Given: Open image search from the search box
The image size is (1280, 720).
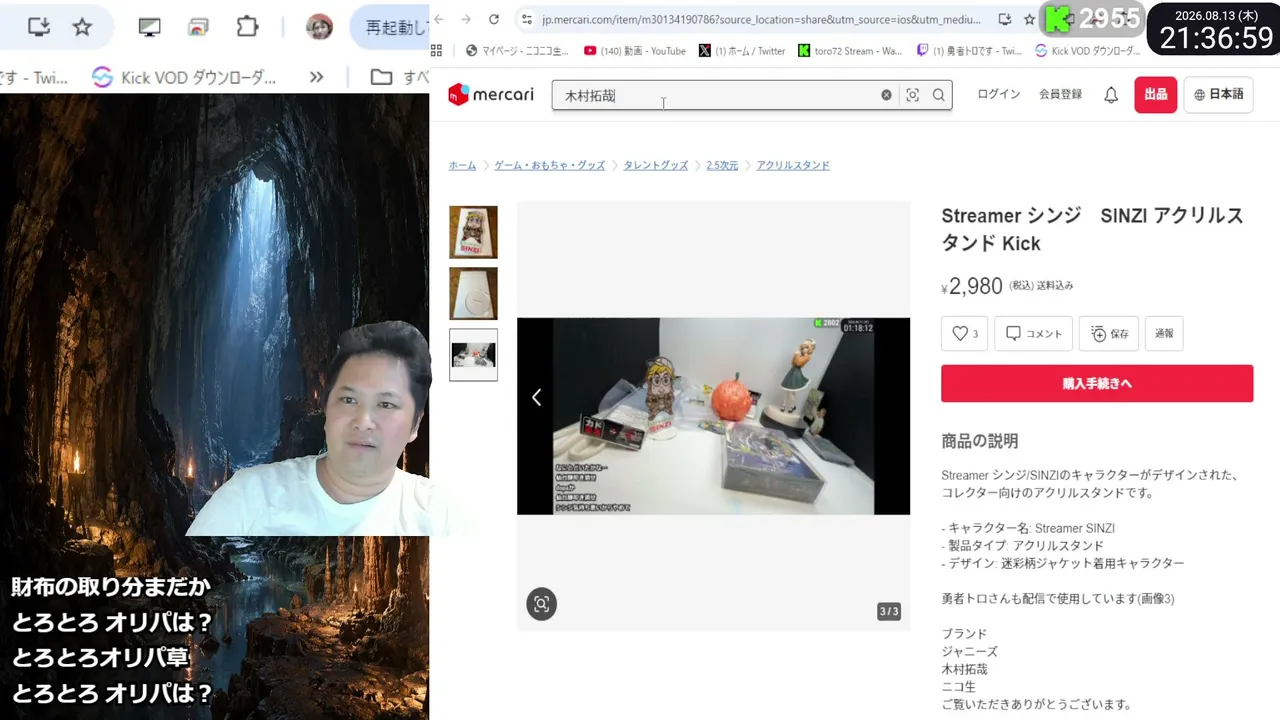Looking at the screenshot, I should click(912, 95).
